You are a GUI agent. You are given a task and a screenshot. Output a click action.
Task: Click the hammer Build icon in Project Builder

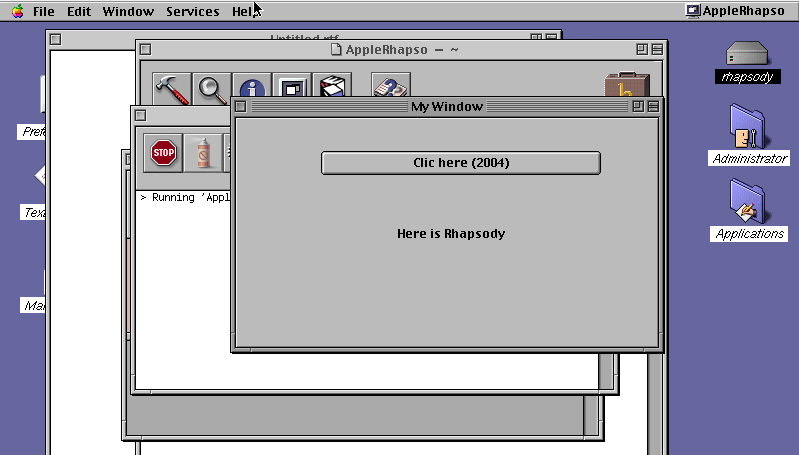(172, 88)
